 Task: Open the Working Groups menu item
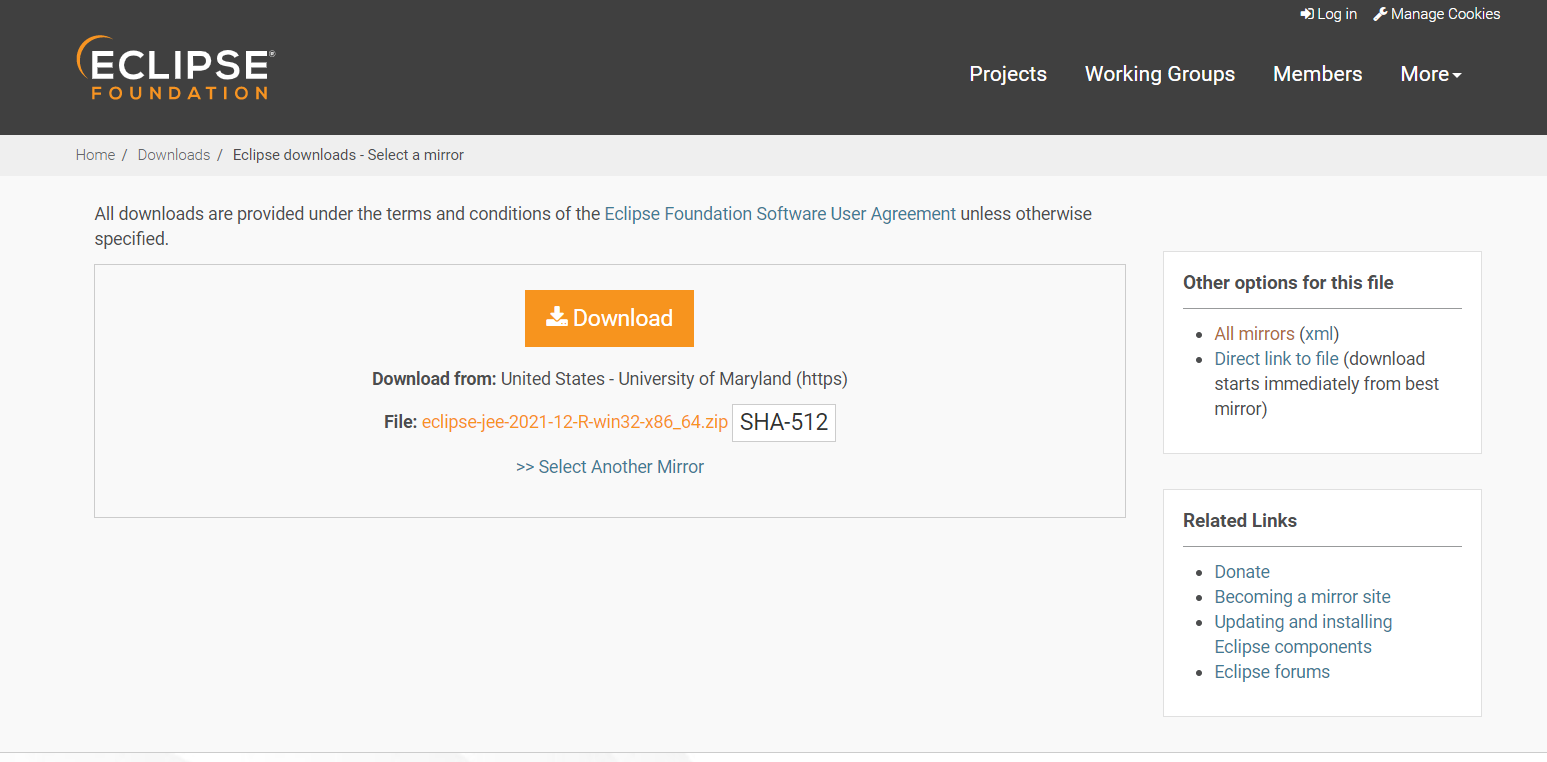click(x=1159, y=74)
